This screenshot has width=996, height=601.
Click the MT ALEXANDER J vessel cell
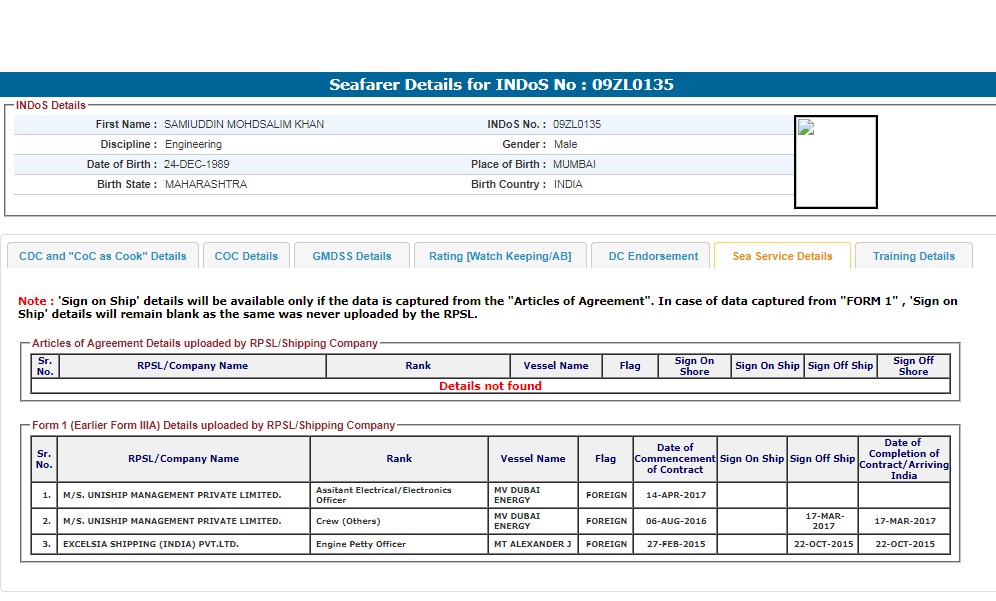point(533,545)
